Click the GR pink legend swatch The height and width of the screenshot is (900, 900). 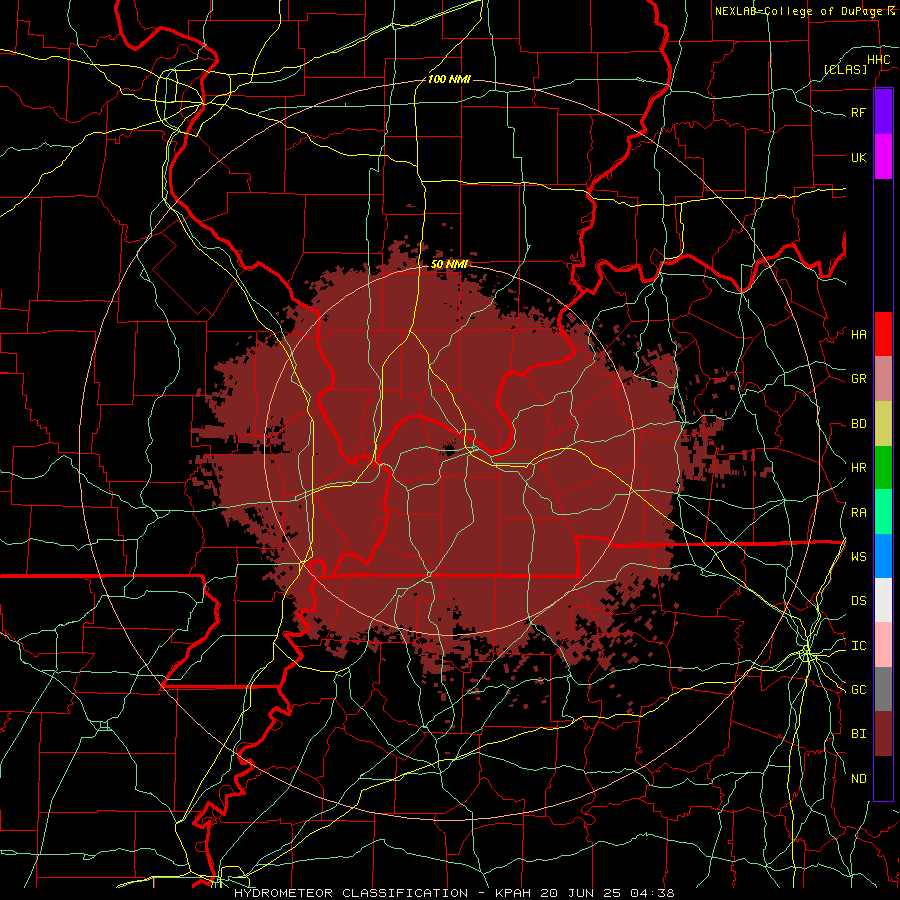[883, 378]
